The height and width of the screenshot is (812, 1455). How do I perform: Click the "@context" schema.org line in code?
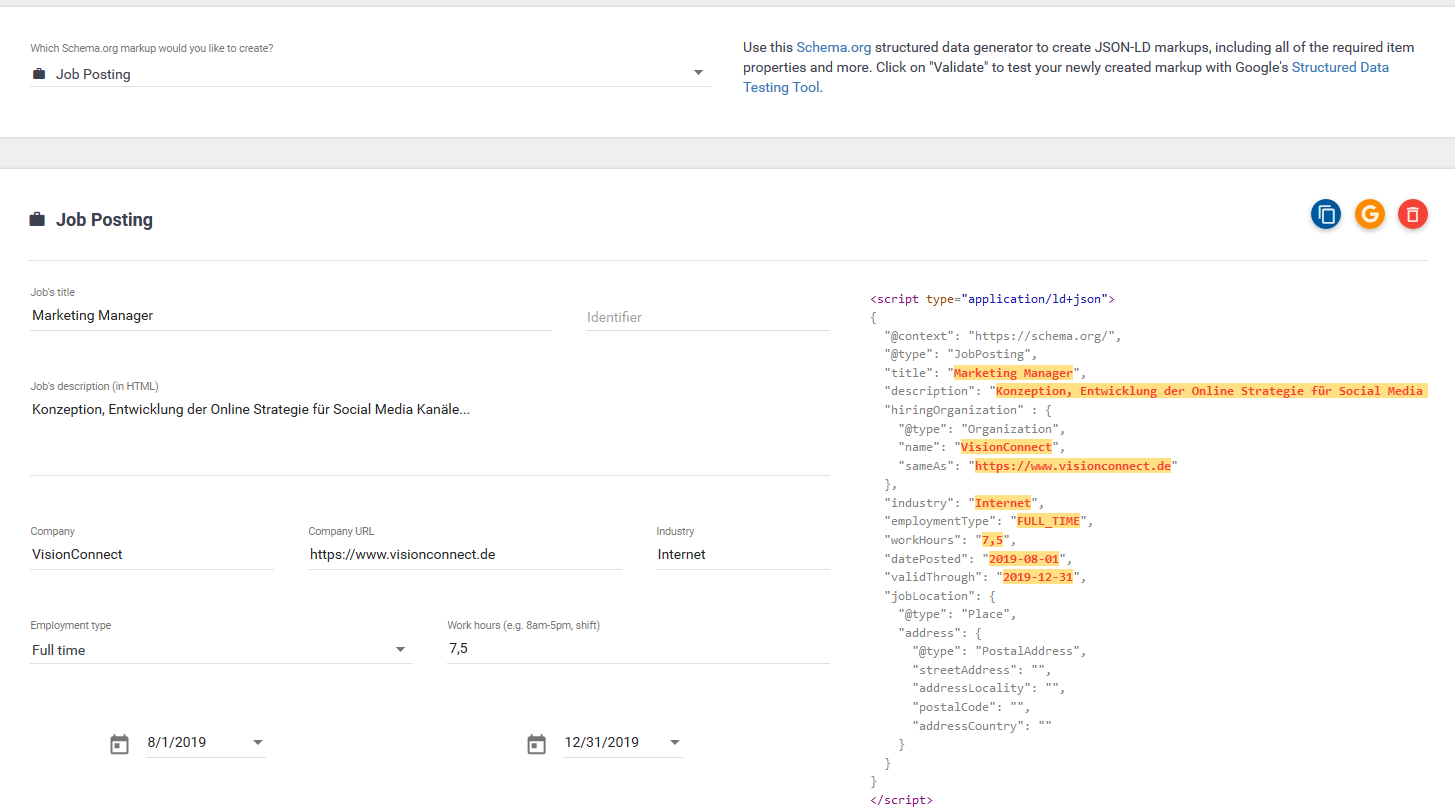1003,336
